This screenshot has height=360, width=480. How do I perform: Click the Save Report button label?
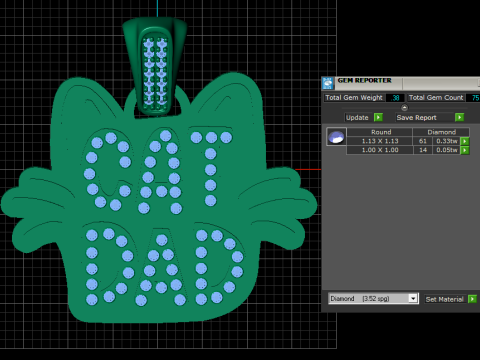tap(416, 117)
